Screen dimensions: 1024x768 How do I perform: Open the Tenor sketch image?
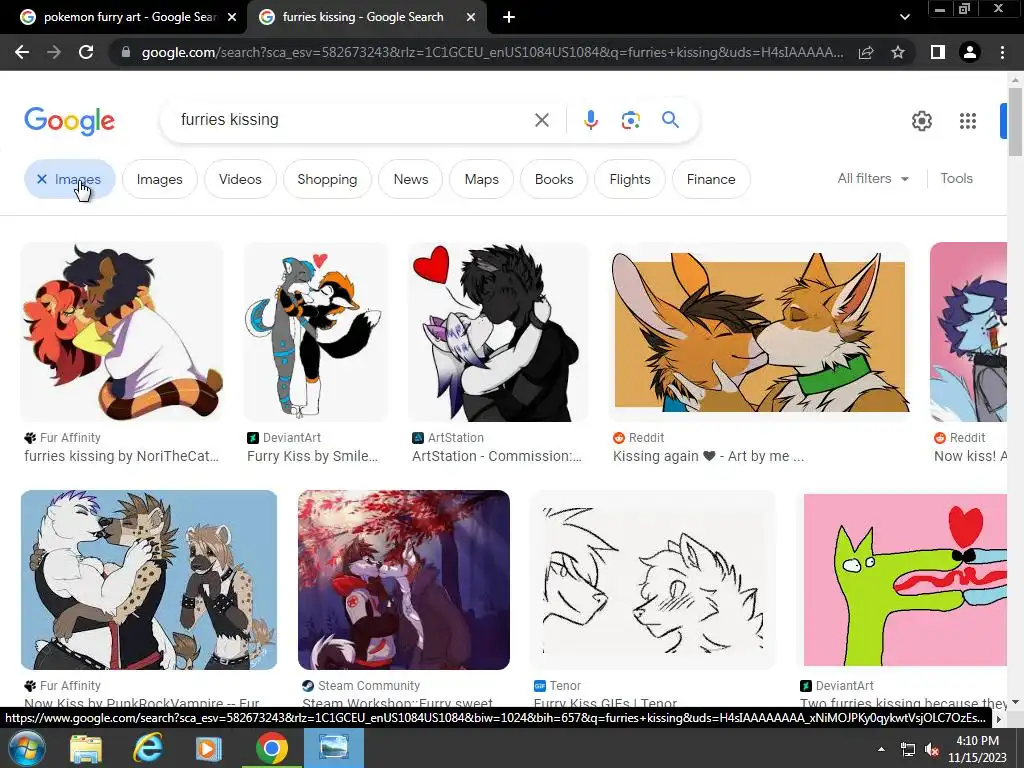pyautogui.click(x=652, y=580)
